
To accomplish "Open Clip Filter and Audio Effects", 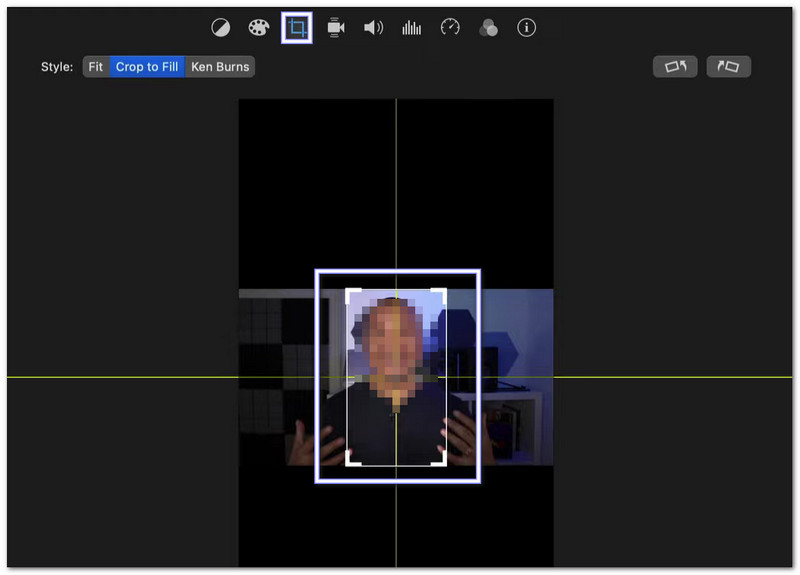I will (x=488, y=28).
